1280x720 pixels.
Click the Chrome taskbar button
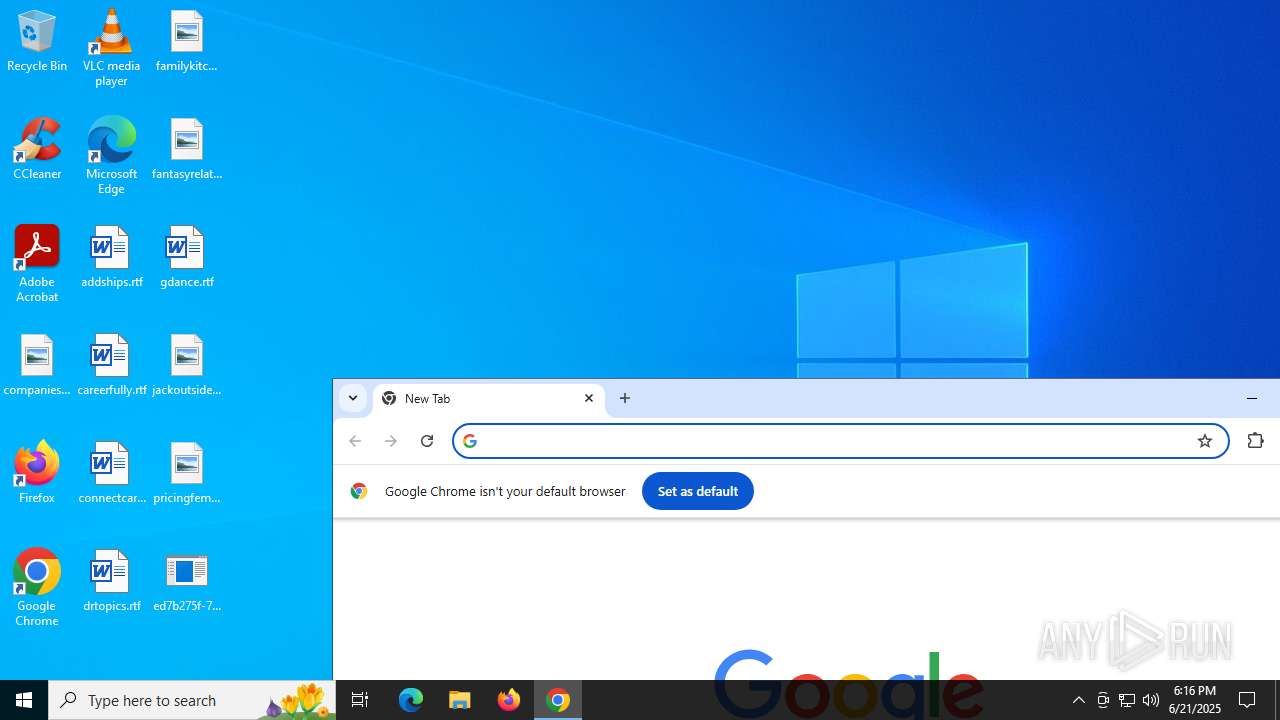pyautogui.click(x=558, y=700)
